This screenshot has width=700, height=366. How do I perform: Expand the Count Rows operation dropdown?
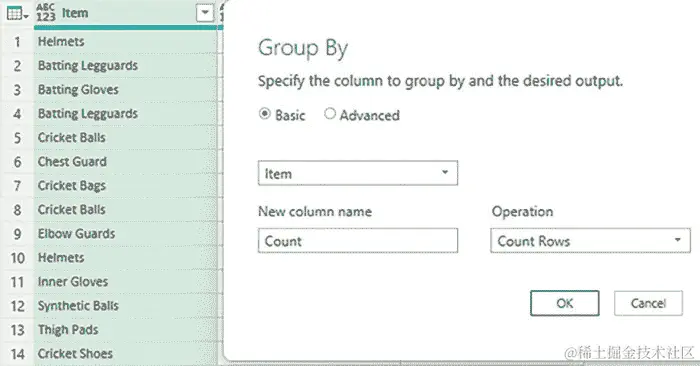tap(590, 241)
